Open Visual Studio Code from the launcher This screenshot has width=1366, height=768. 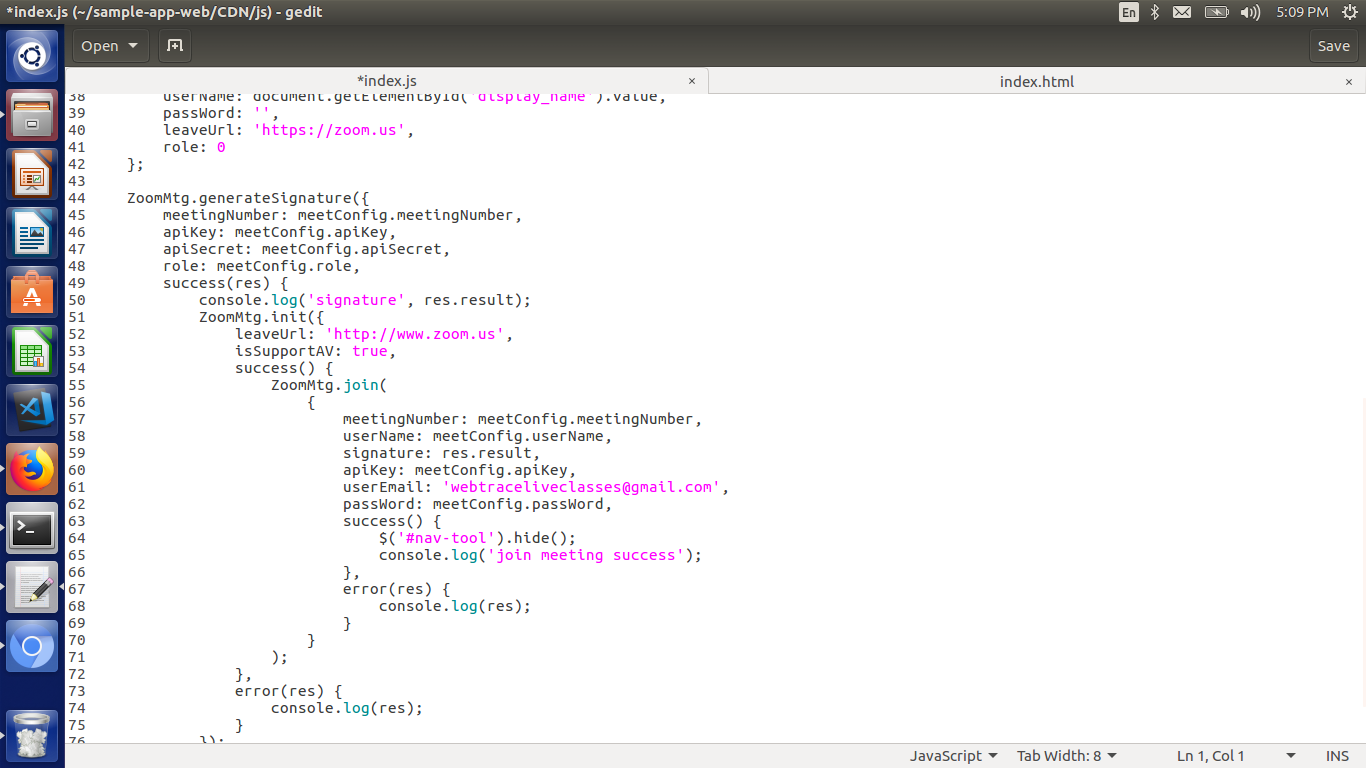(x=32, y=411)
